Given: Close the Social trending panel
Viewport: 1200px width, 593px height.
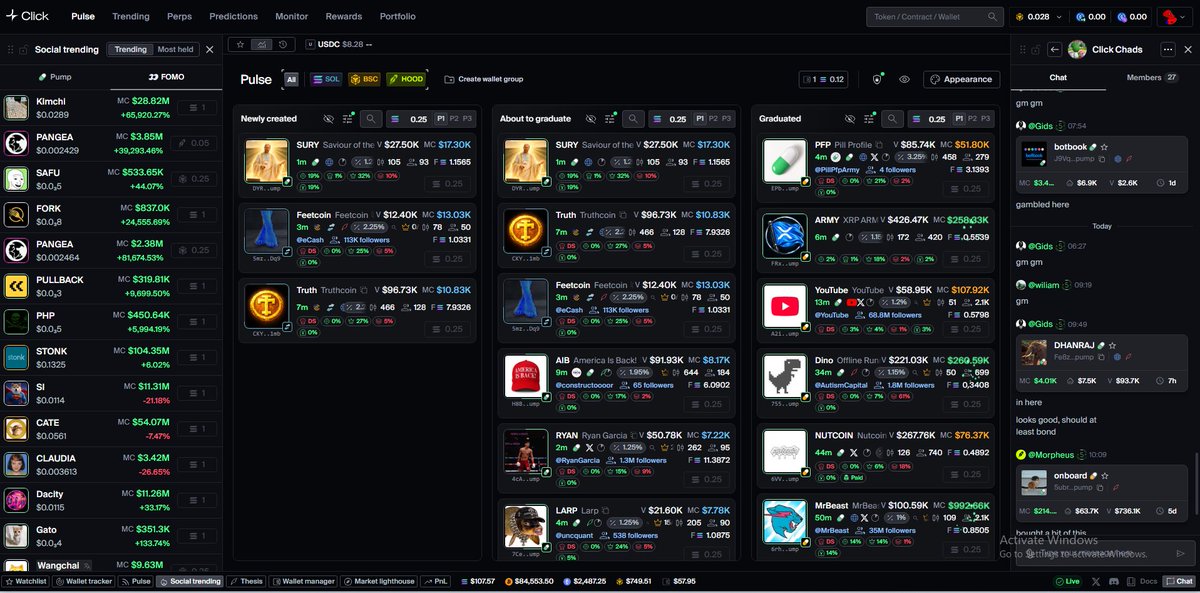Looking at the screenshot, I should [209, 49].
